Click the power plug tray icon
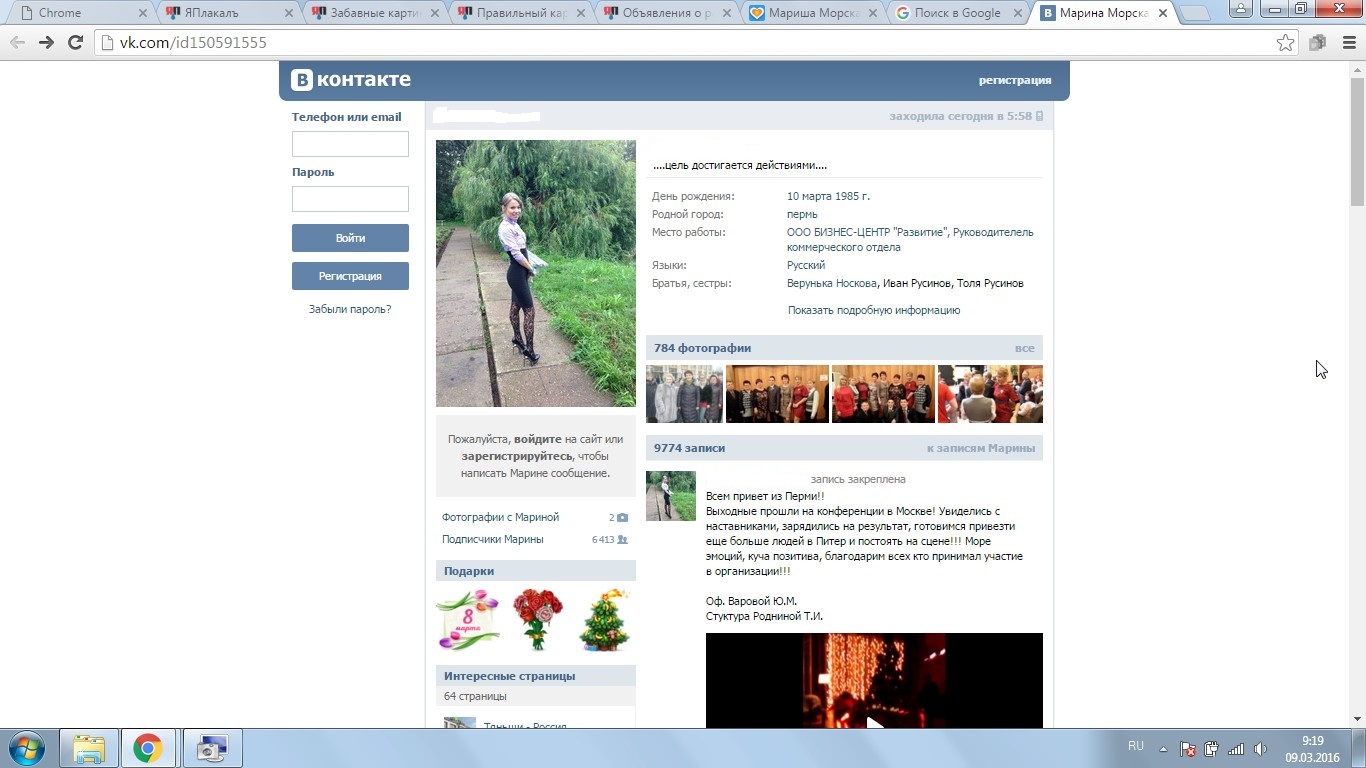 tap(1212, 748)
